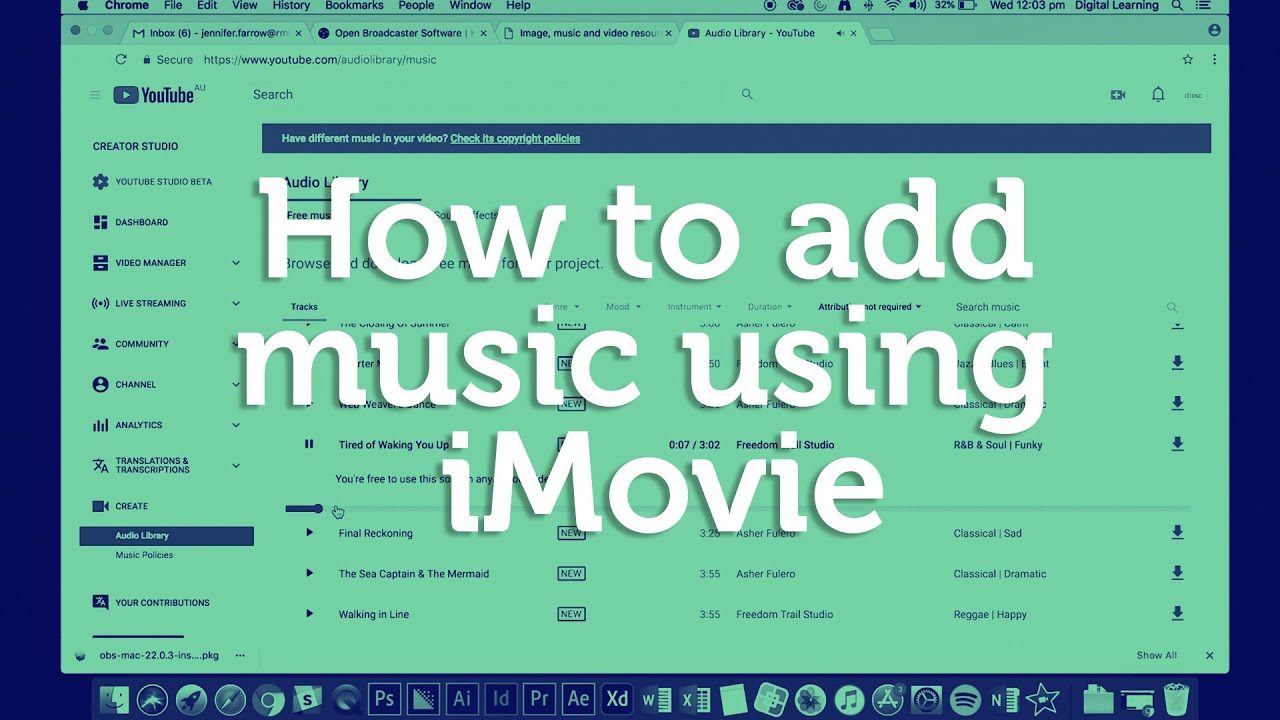The height and width of the screenshot is (720, 1280).
Task: Open the downloaded obs-mac file options menu
Action: coord(240,655)
